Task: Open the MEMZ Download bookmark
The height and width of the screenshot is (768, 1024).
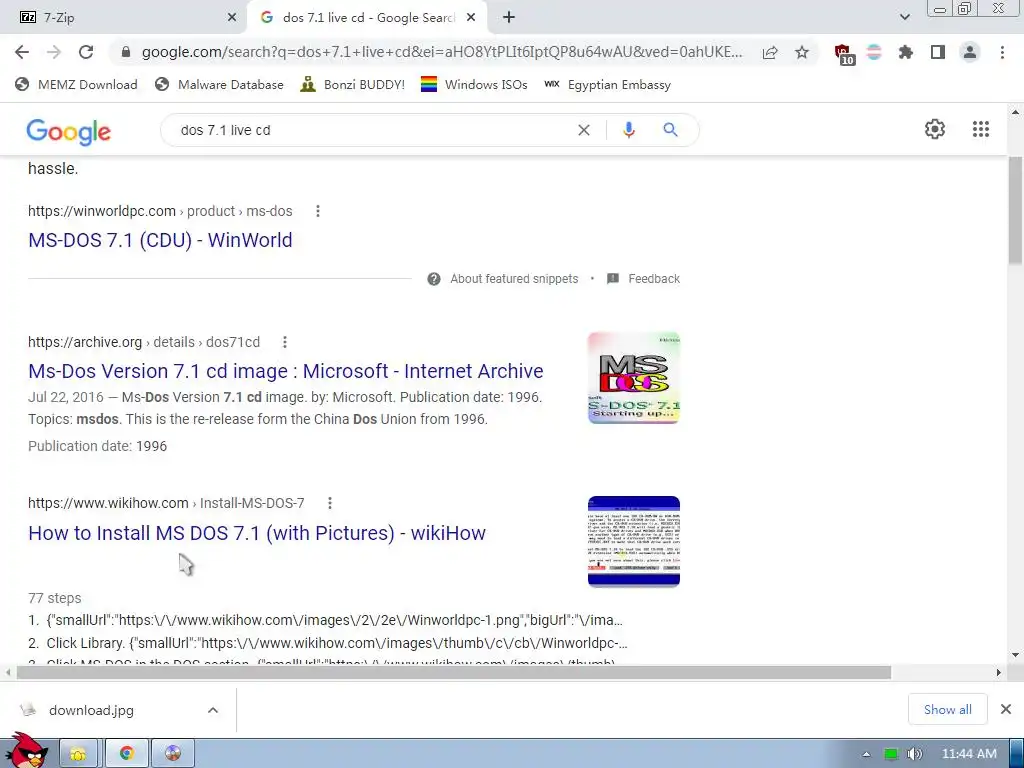Action: [x=76, y=84]
